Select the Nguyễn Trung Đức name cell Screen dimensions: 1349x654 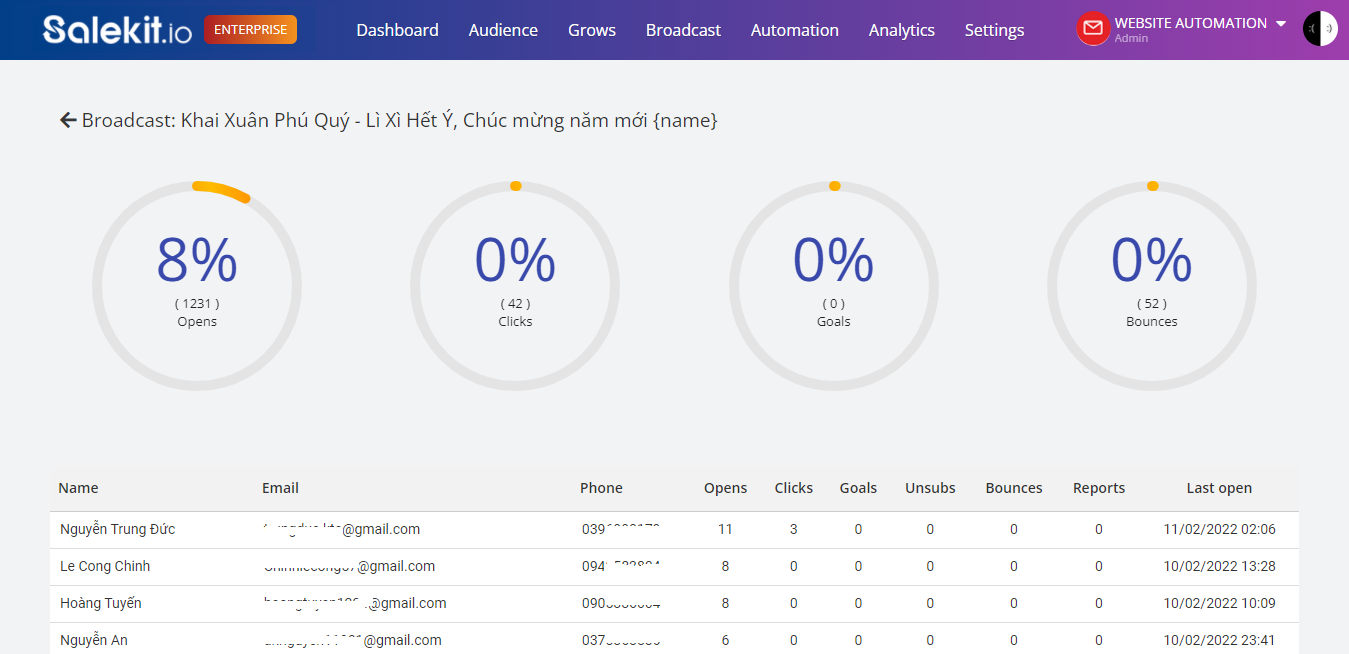coord(117,529)
